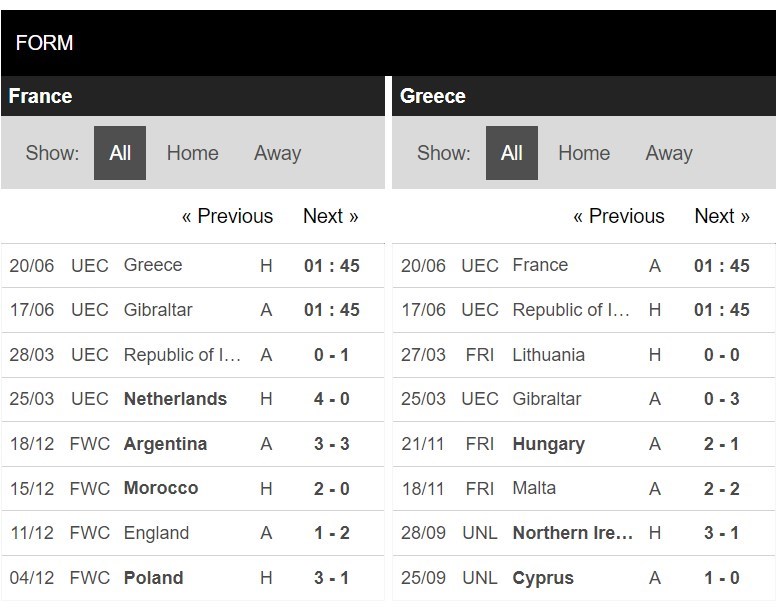Viewport: 778px width, 608px height.
Task: Click Lithuania friendly match row
Action: click(x=584, y=355)
